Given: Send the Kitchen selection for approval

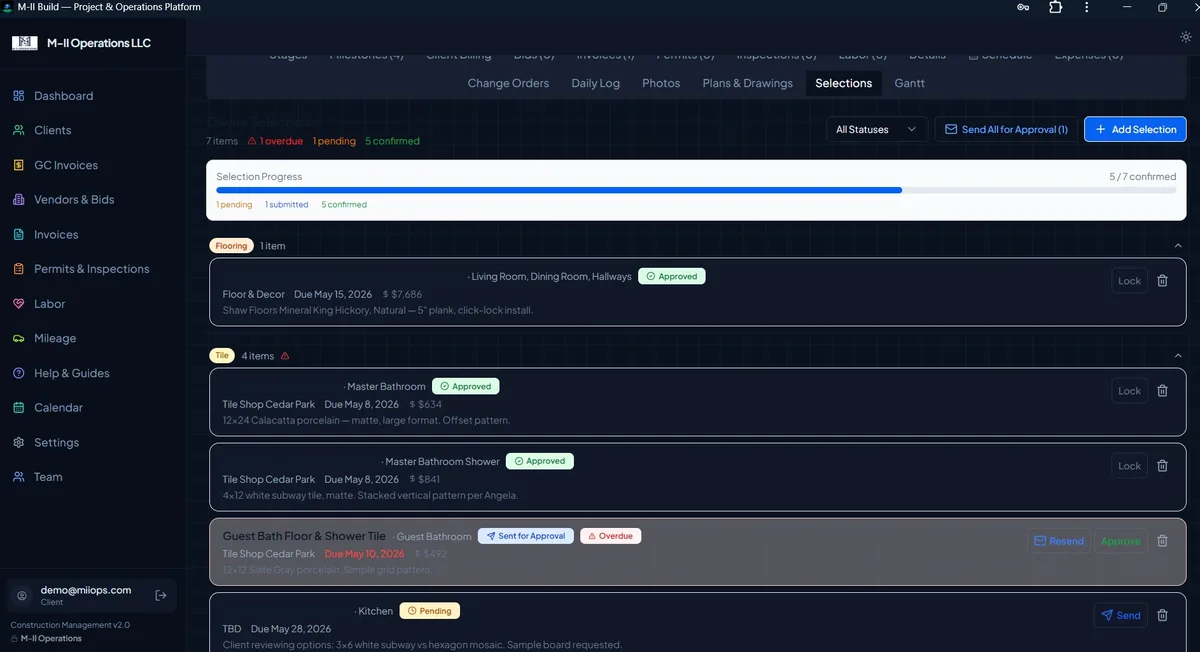Looking at the screenshot, I should [x=1120, y=615].
